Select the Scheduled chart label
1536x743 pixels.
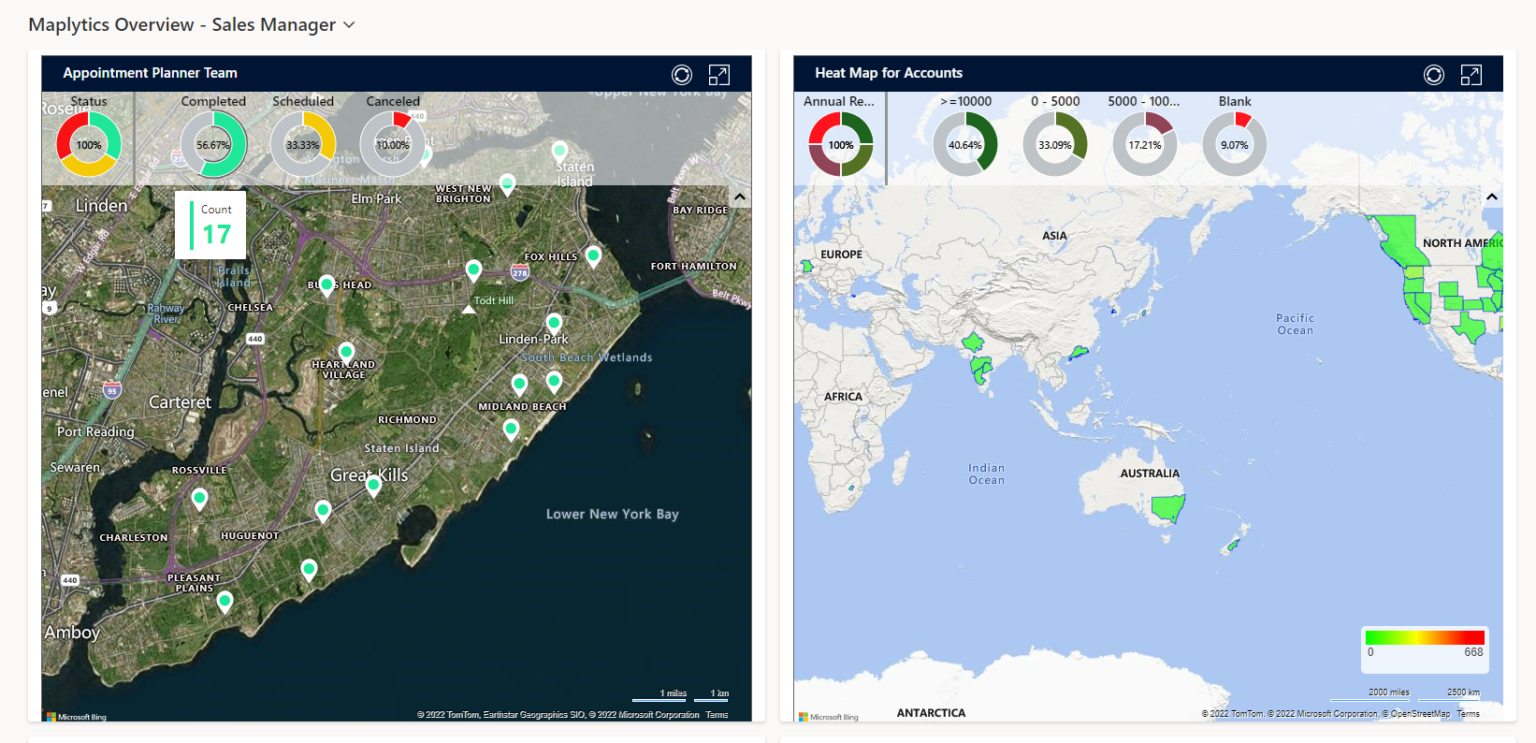point(302,101)
